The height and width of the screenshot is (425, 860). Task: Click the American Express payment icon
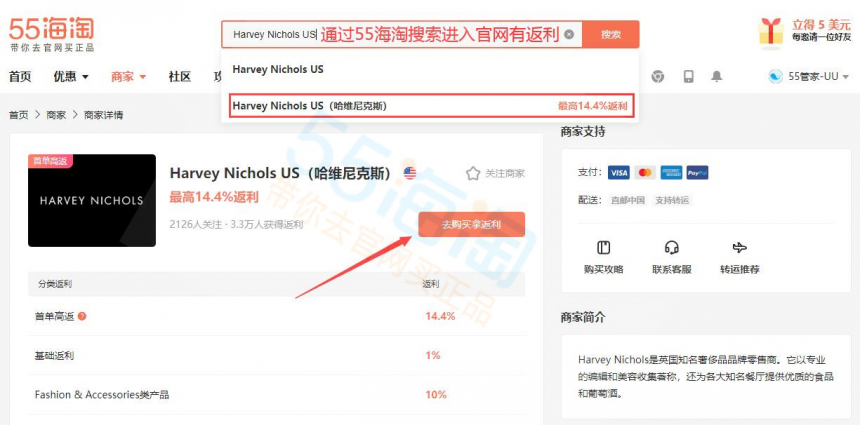click(x=671, y=173)
